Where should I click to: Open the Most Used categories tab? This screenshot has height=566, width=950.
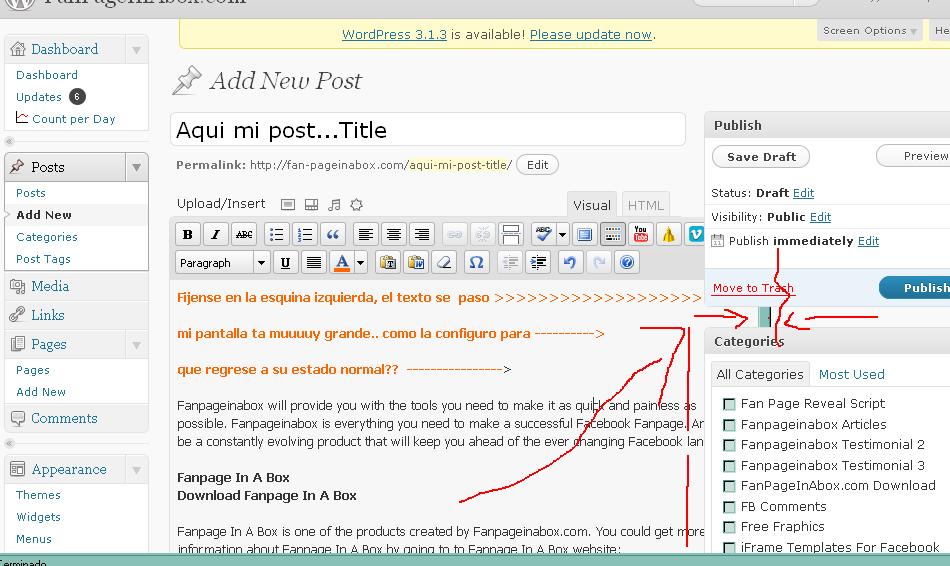point(851,375)
